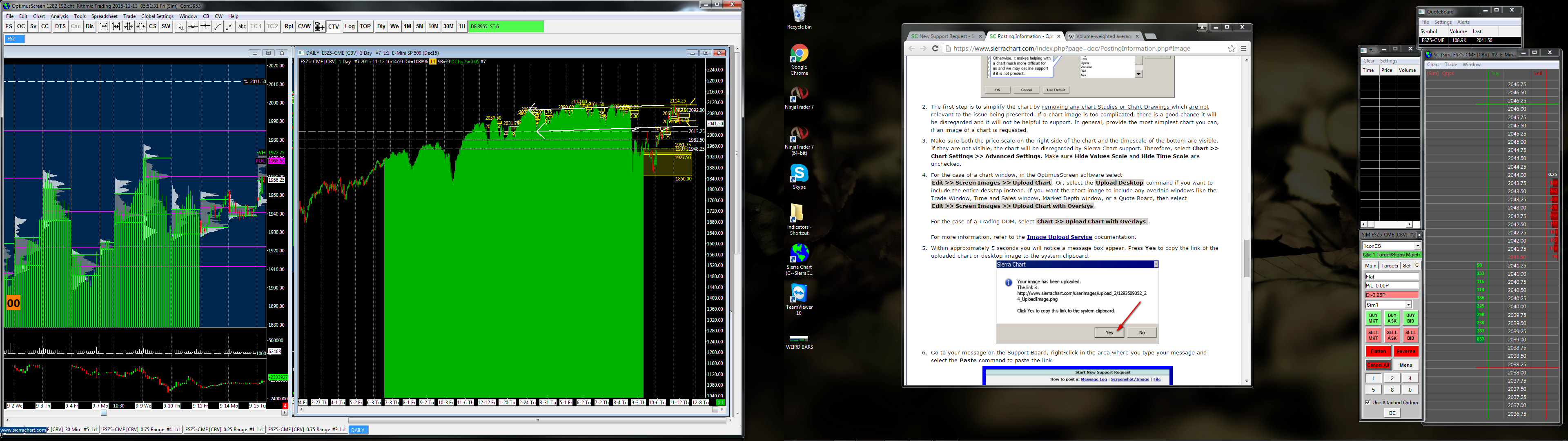Image resolution: width=1568 pixels, height=441 pixels.
Task: Click the trade window calculator icon
Action: 319,26
